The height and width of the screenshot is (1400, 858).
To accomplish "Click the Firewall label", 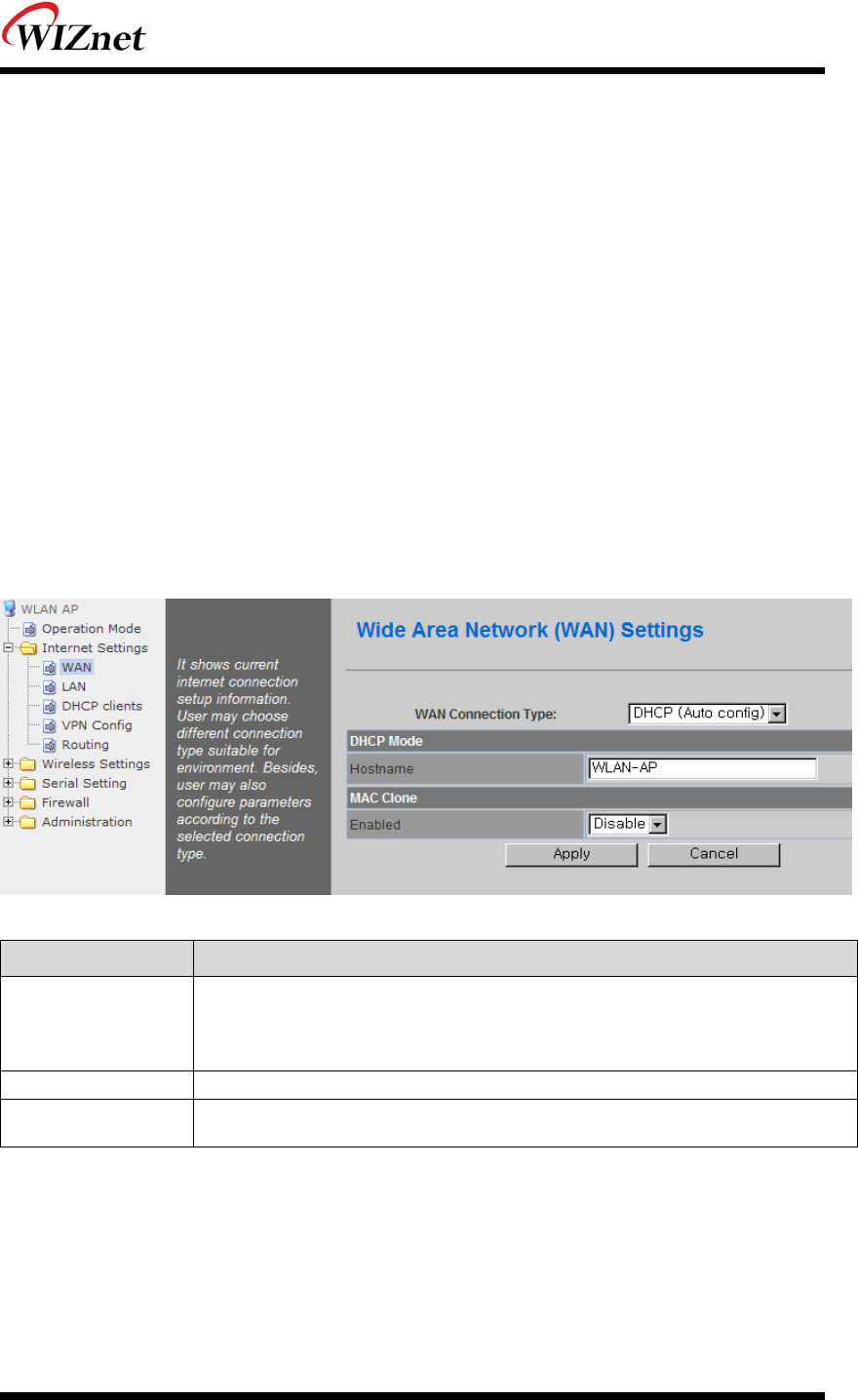I will 65,803.
